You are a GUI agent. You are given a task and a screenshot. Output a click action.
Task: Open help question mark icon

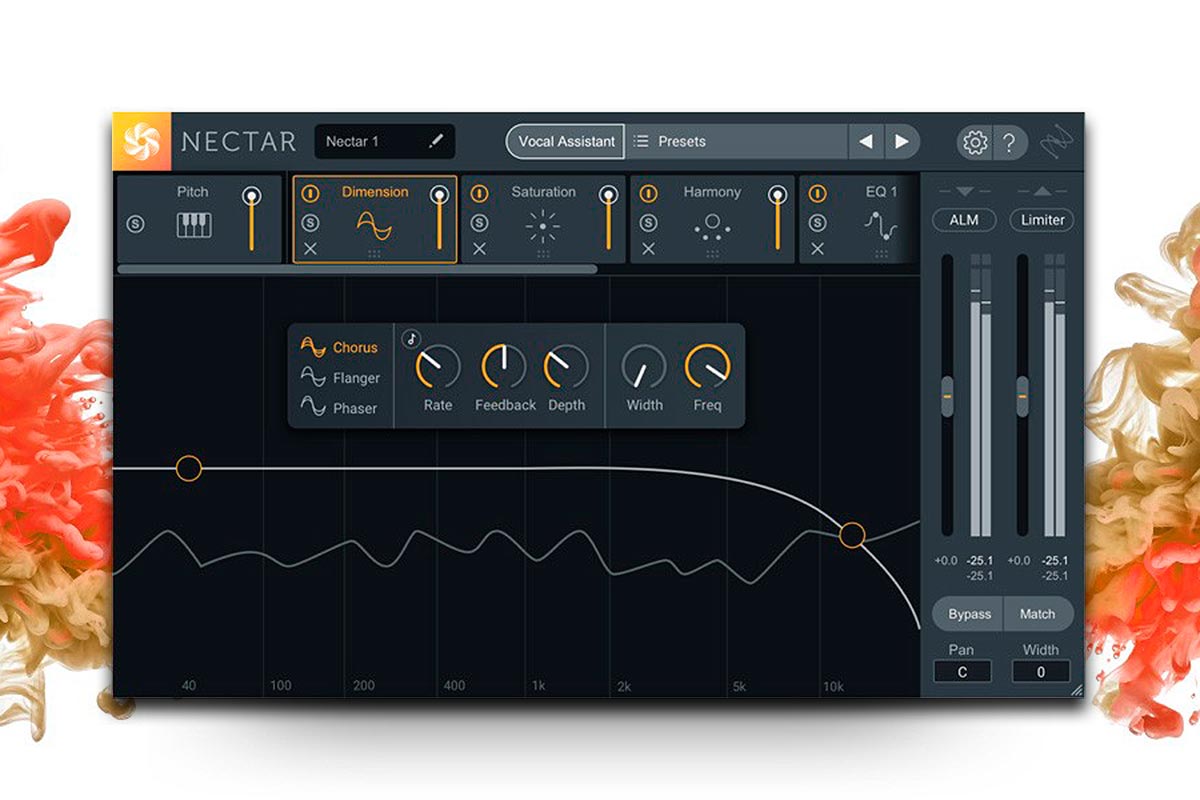pyautogui.click(x=1009, y=142)
